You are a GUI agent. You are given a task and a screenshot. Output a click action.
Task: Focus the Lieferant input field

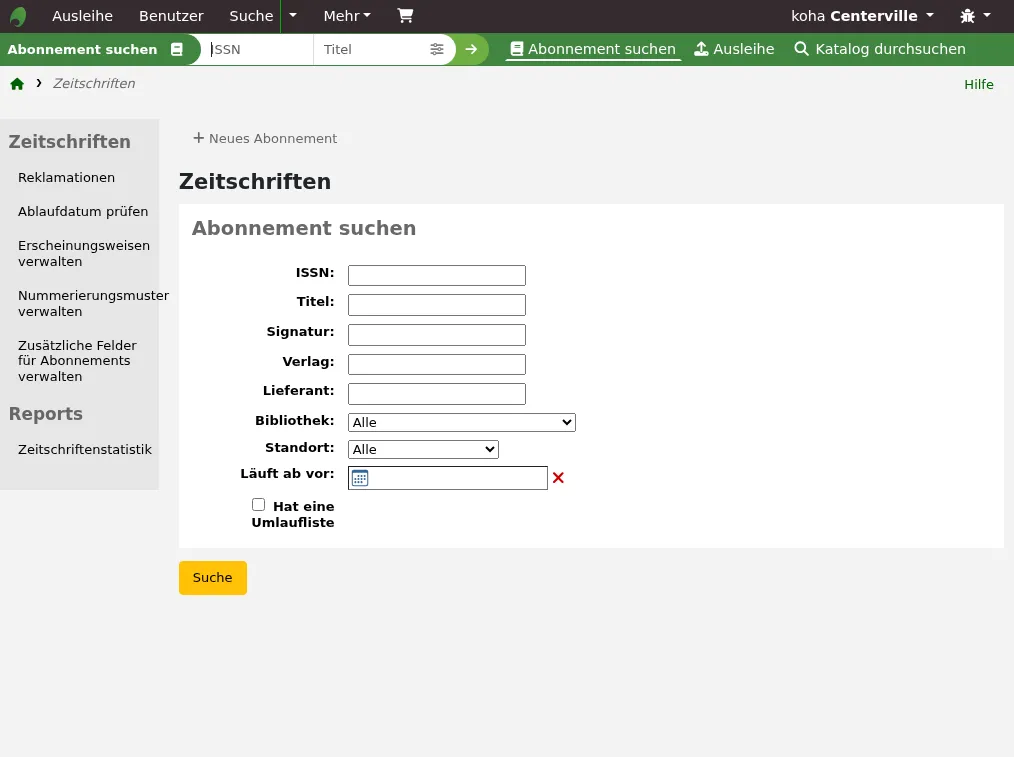(437, 394)
